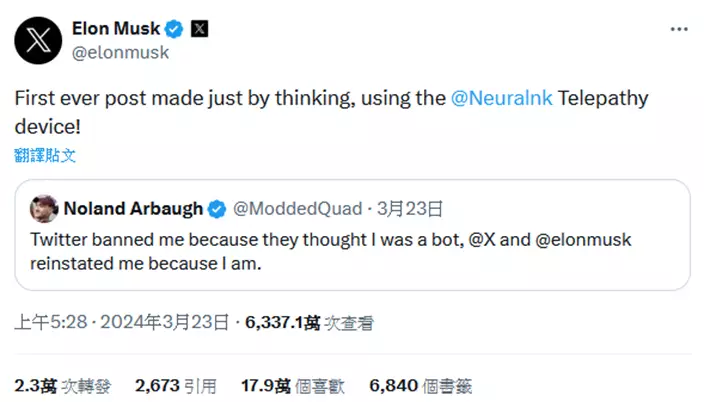
Task: Open the 17.9萬 個喜歡 likes list
Action: [291, 385]
